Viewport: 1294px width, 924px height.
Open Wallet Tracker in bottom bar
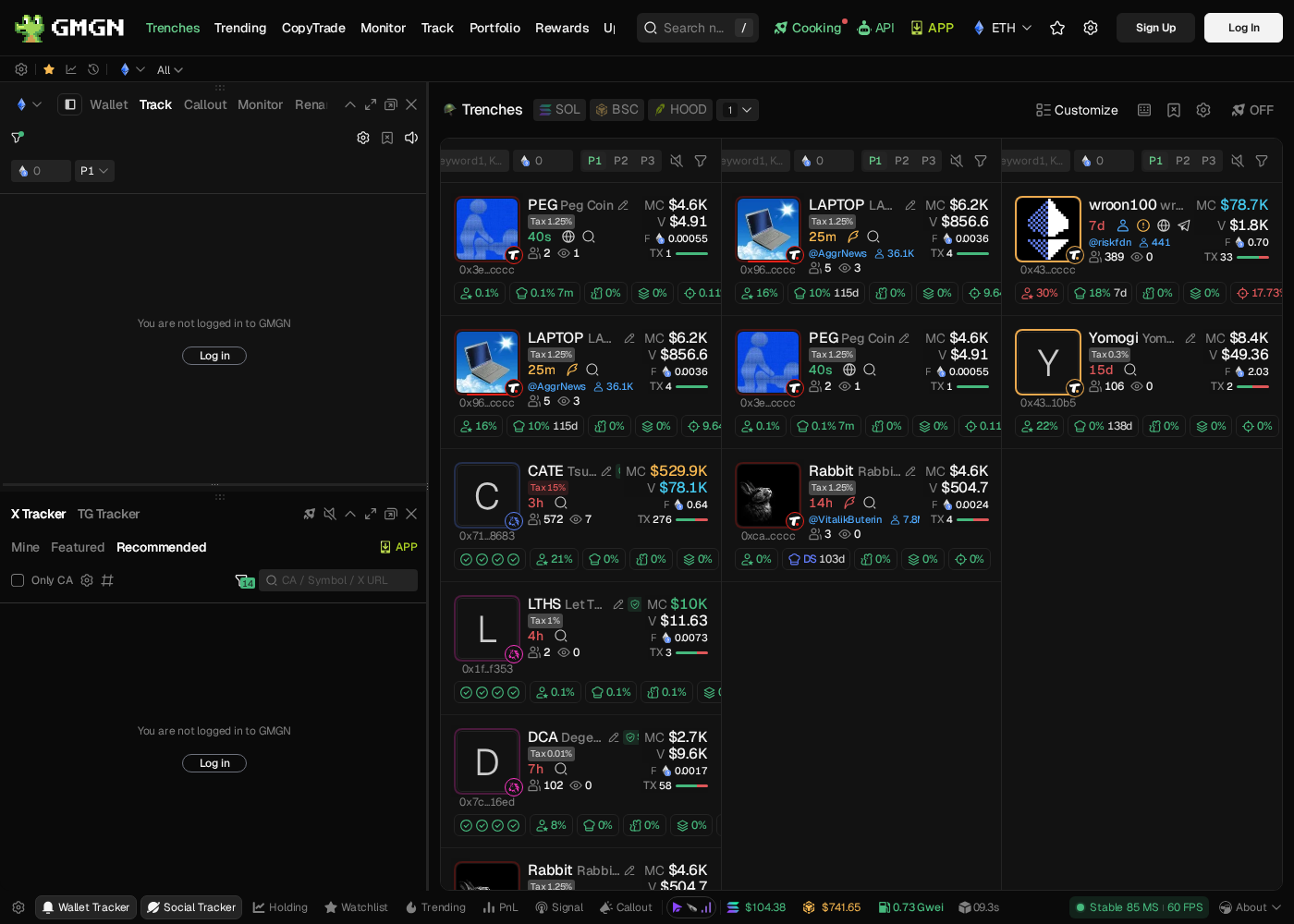[86, 907]
